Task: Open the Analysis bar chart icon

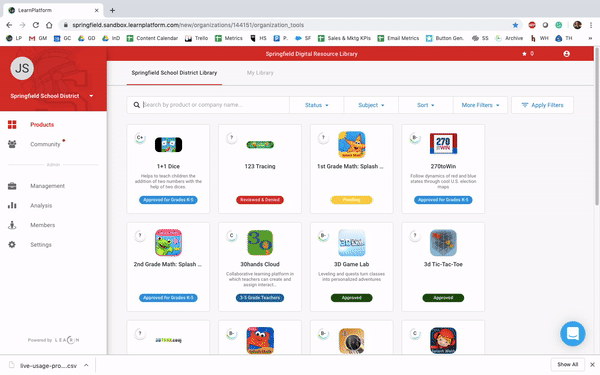Action: point(12,205)
